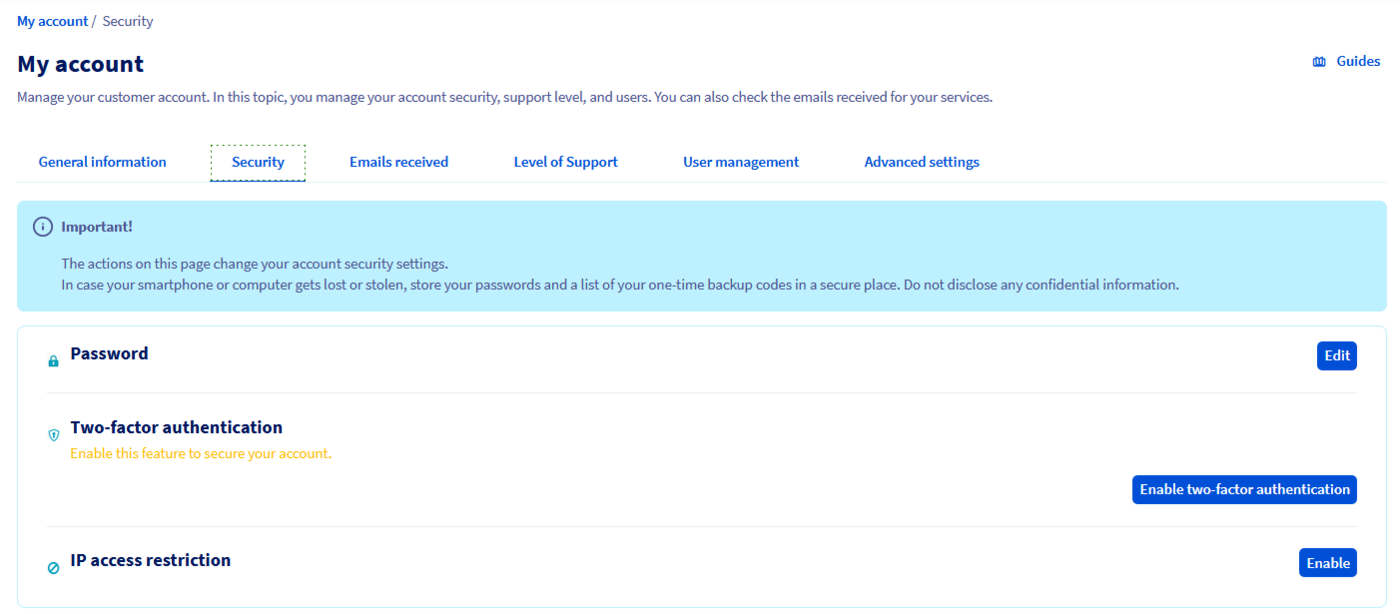The image size is (1400, 614).
Task: Click the Two-factor authentication section title
Action: (175, 426)
